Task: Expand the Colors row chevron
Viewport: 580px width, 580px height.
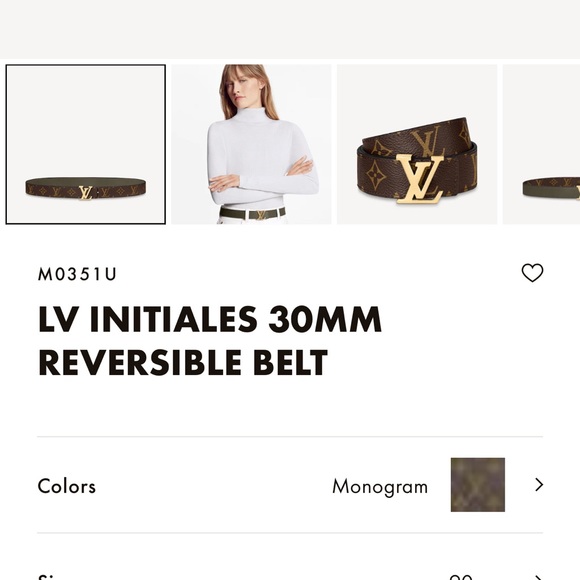Action: [539, 485]
